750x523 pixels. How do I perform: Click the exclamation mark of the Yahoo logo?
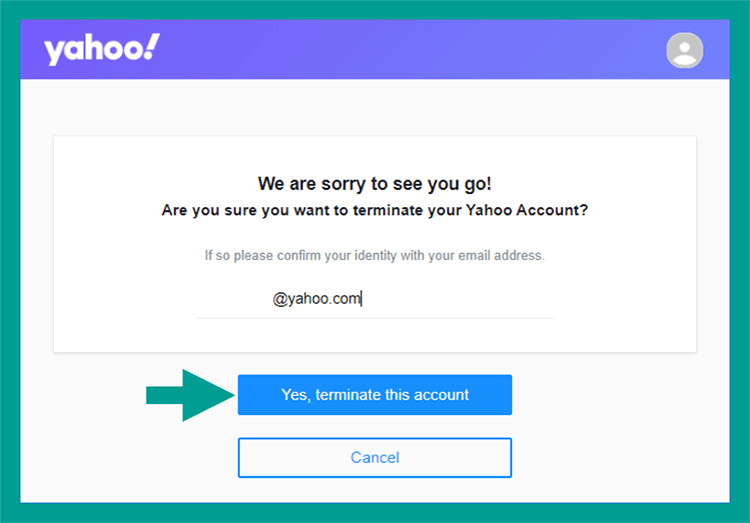point(152,46)
